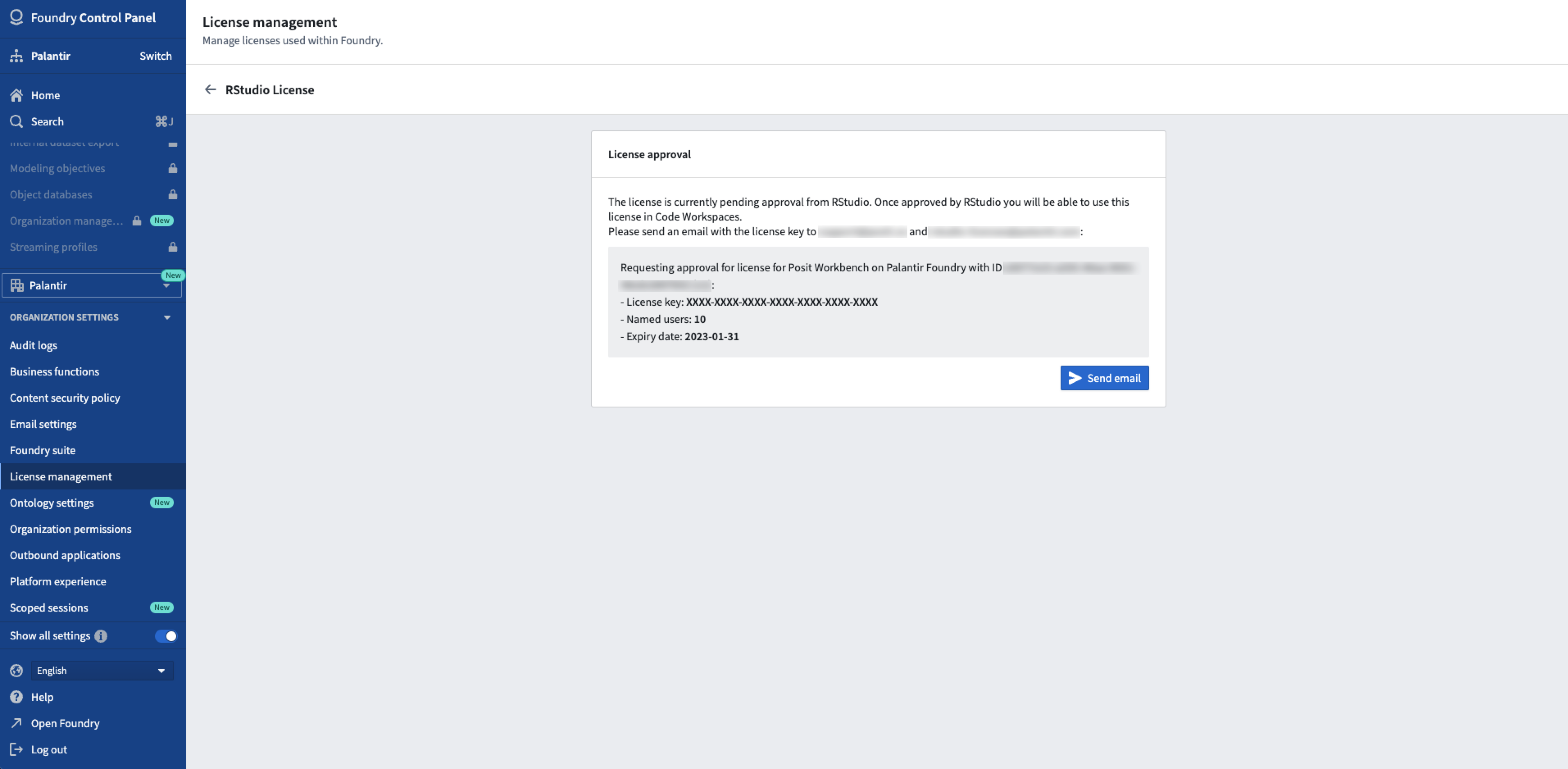The width and height of the screenshot is (1568, 769).
Task: Click the organization hierarchy icon beside Palantir
Action: coord(16,56)
